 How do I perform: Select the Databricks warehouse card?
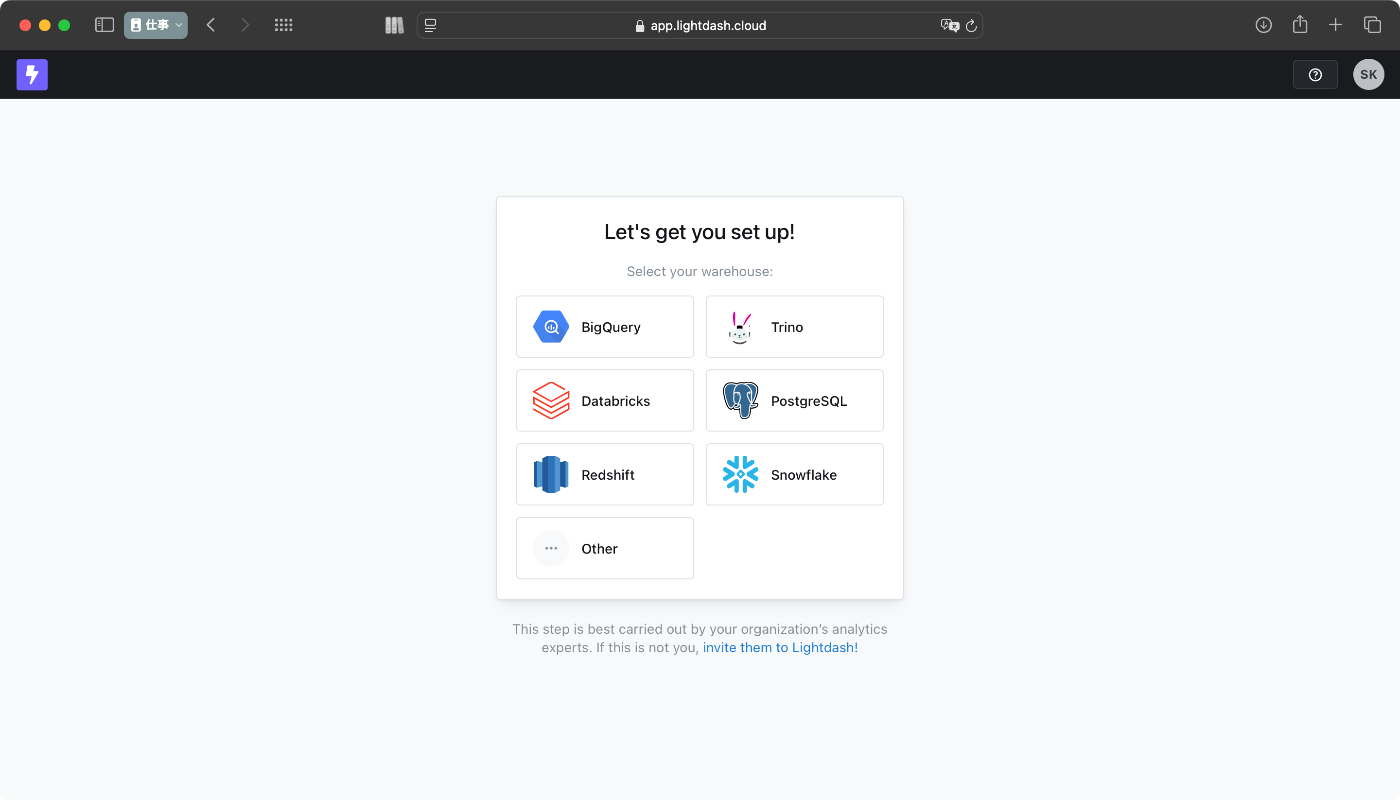tap(604, 401)
